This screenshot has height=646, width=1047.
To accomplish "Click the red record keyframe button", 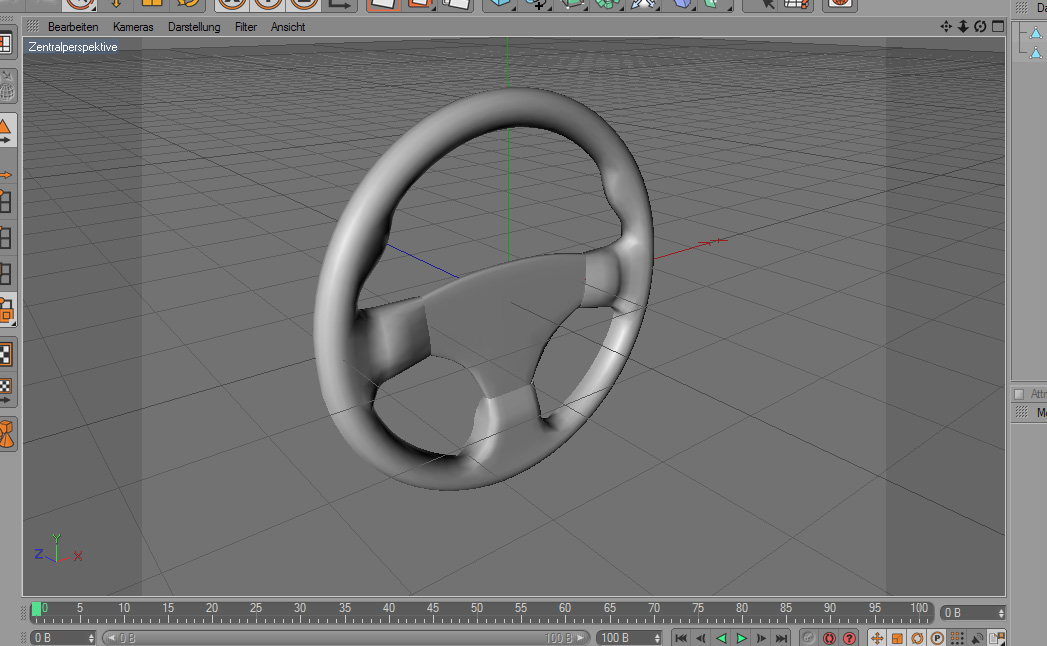I will click(829, 638).
